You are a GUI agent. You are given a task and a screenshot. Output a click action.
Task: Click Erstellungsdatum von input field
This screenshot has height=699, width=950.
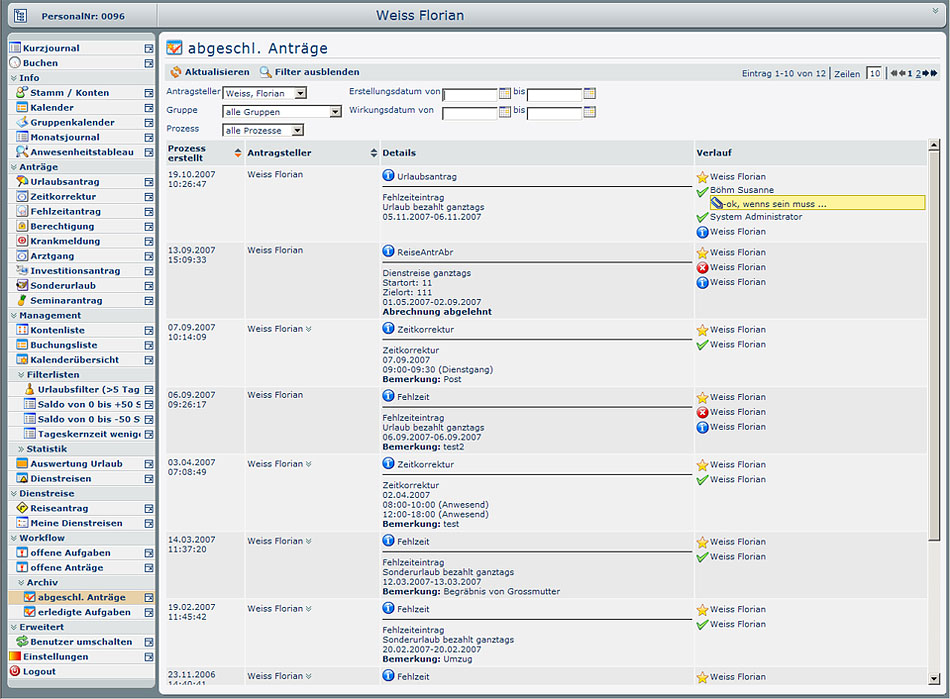[x=470, y=94]
